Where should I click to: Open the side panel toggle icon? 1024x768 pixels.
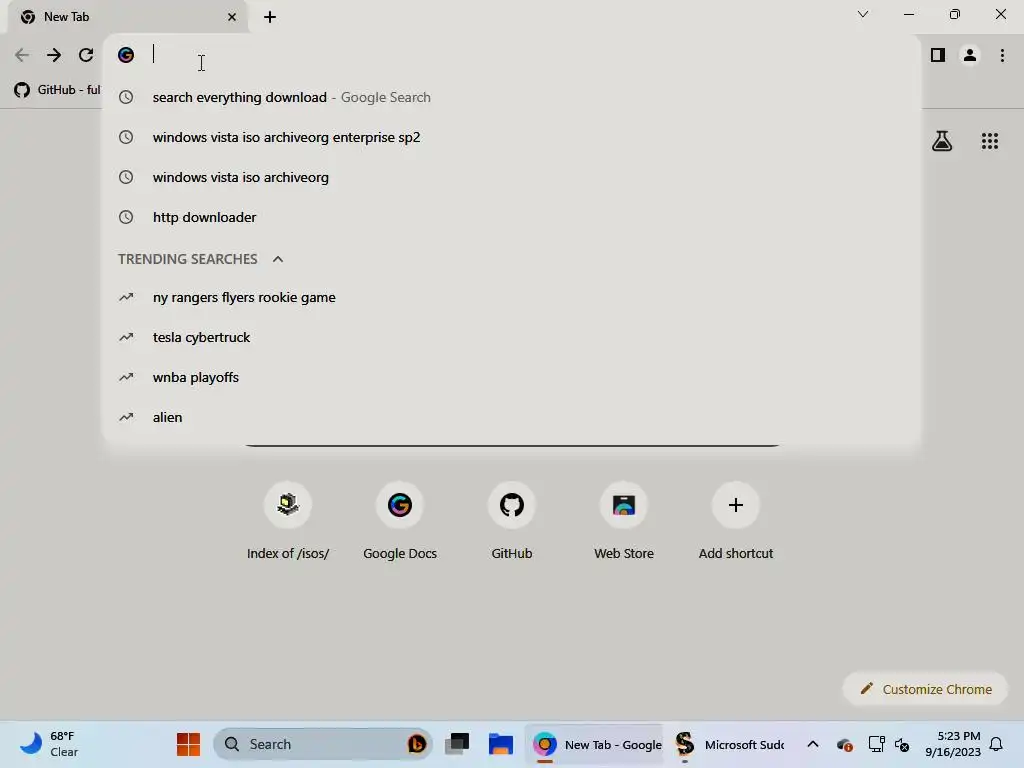pos(938,56)
